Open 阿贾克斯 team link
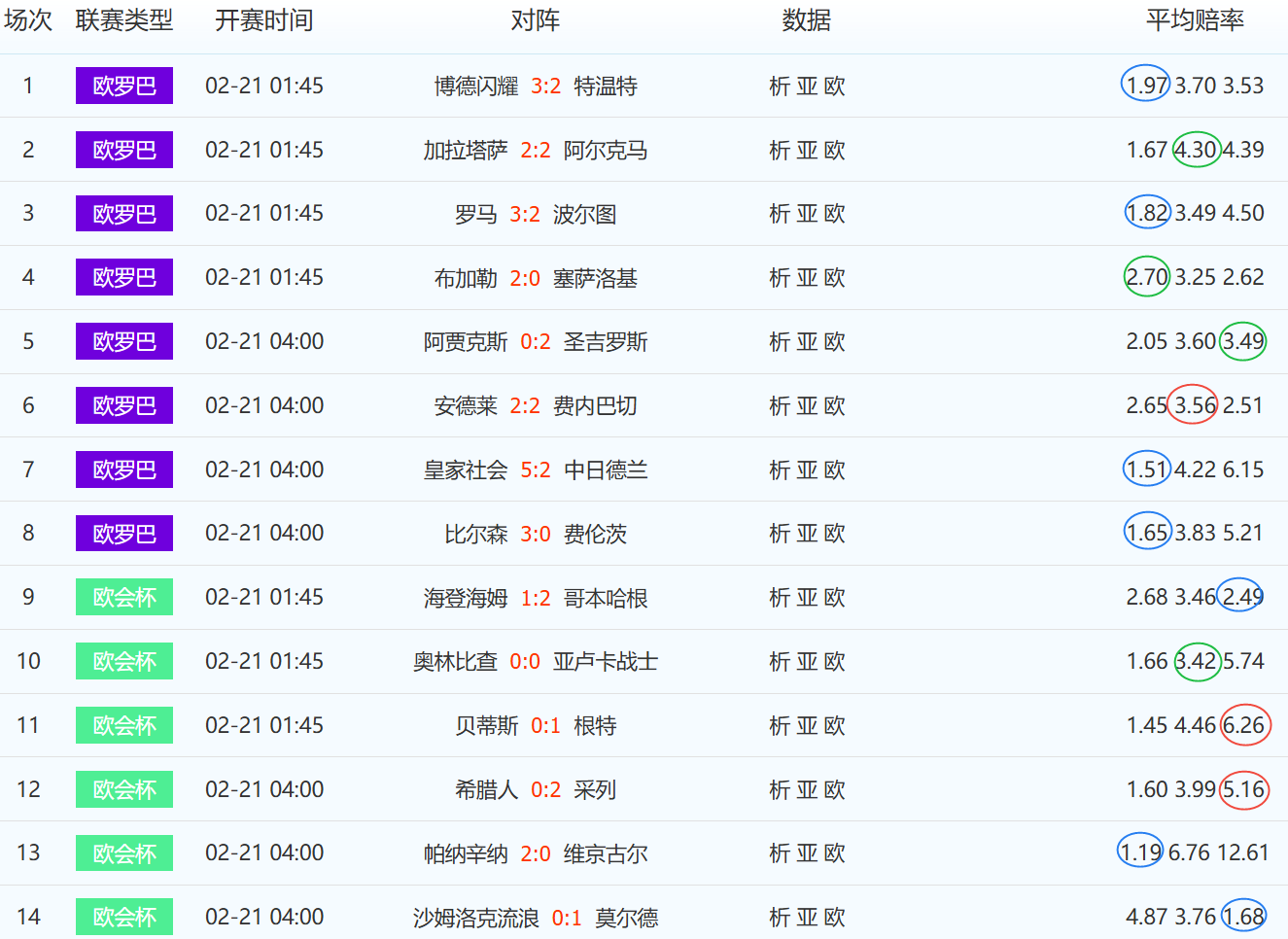The image size is (1288, 939). (x=466, y=342)
